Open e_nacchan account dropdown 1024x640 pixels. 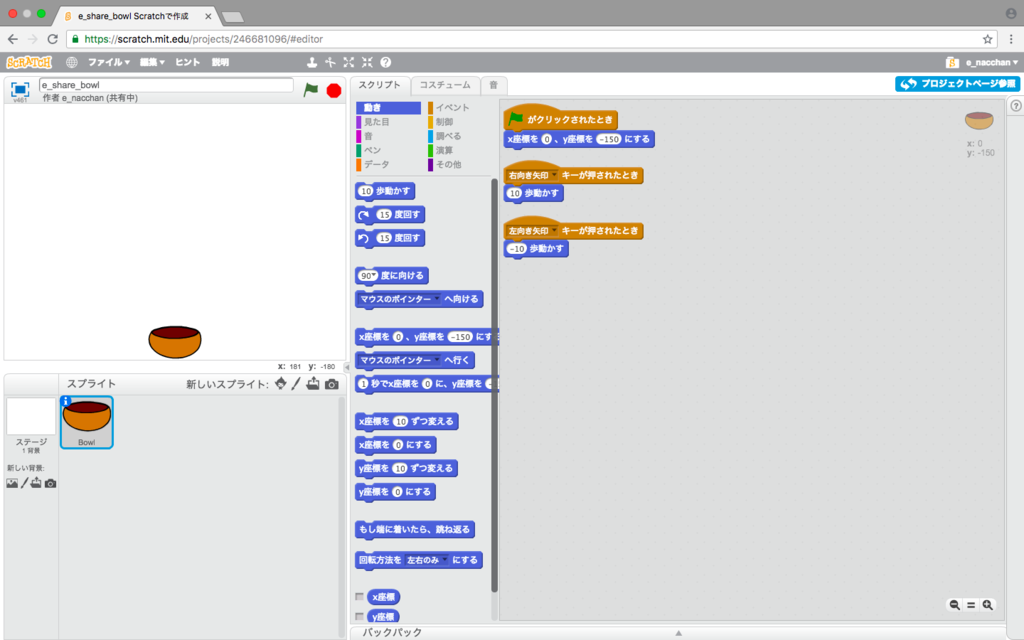pyautogui.click(x=991, y=63)
